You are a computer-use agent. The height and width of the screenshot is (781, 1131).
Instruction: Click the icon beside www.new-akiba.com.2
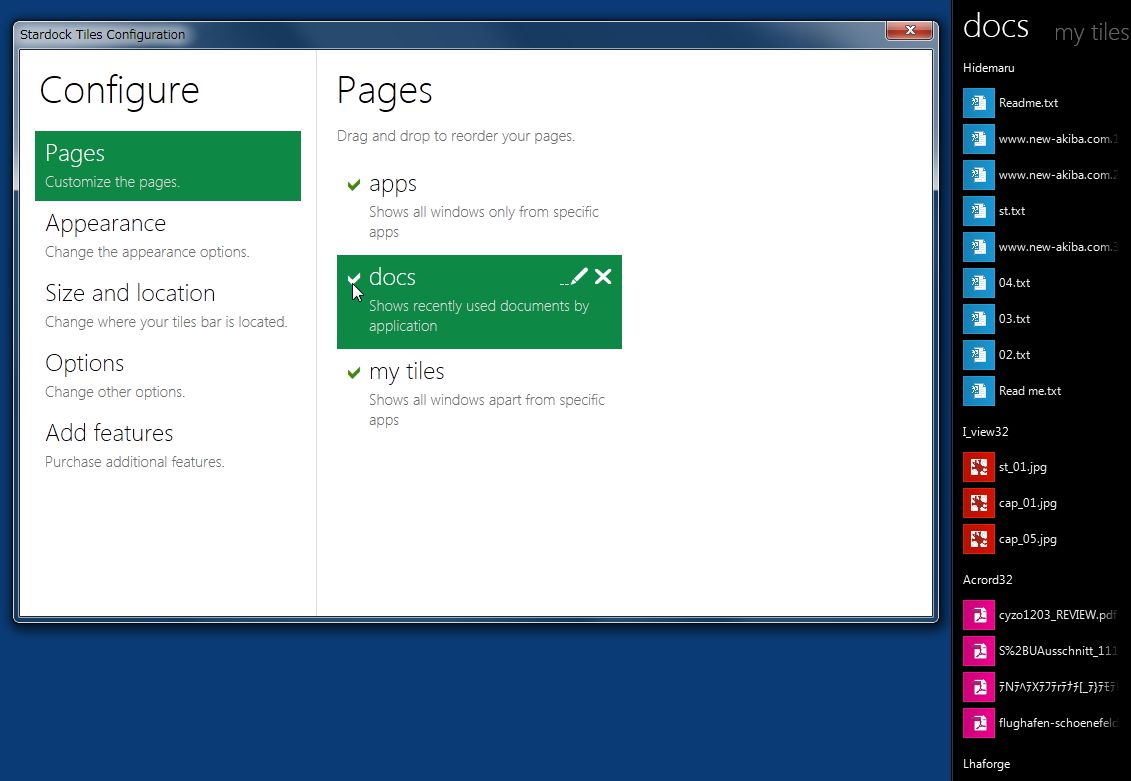point(978,175)
